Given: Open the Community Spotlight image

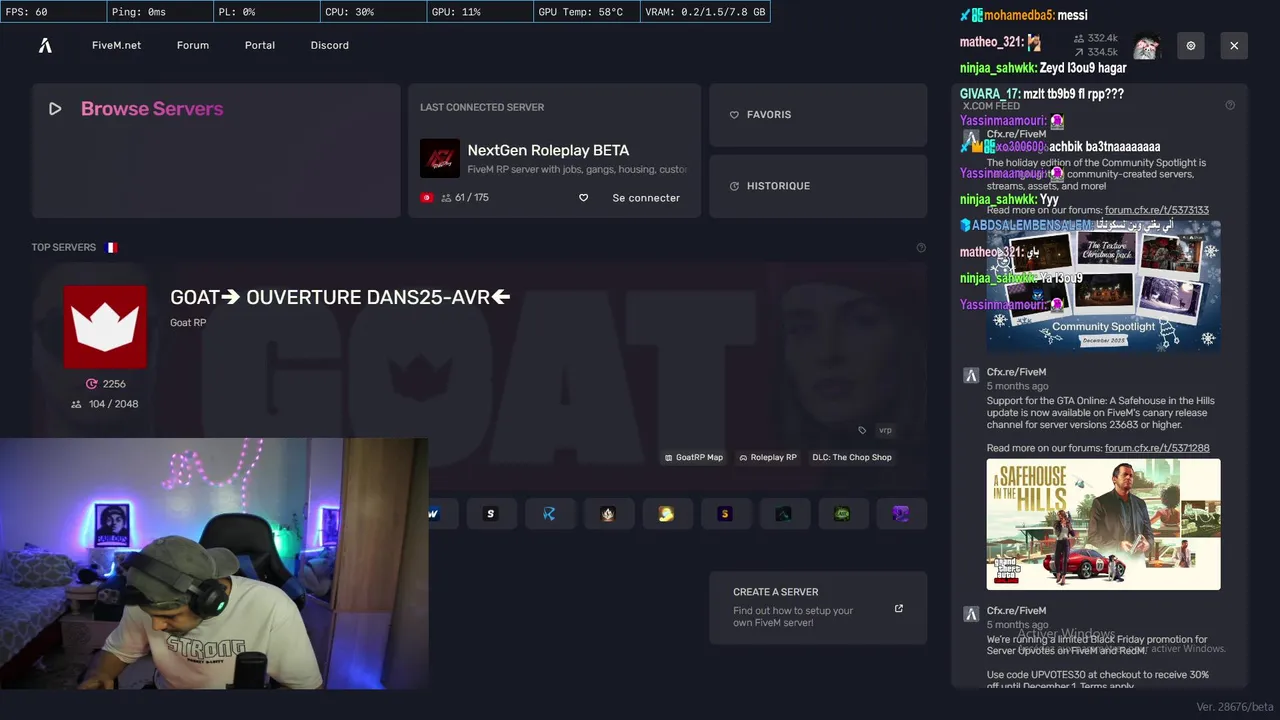Looking at the screenshot, I should tap(1104, 286).
